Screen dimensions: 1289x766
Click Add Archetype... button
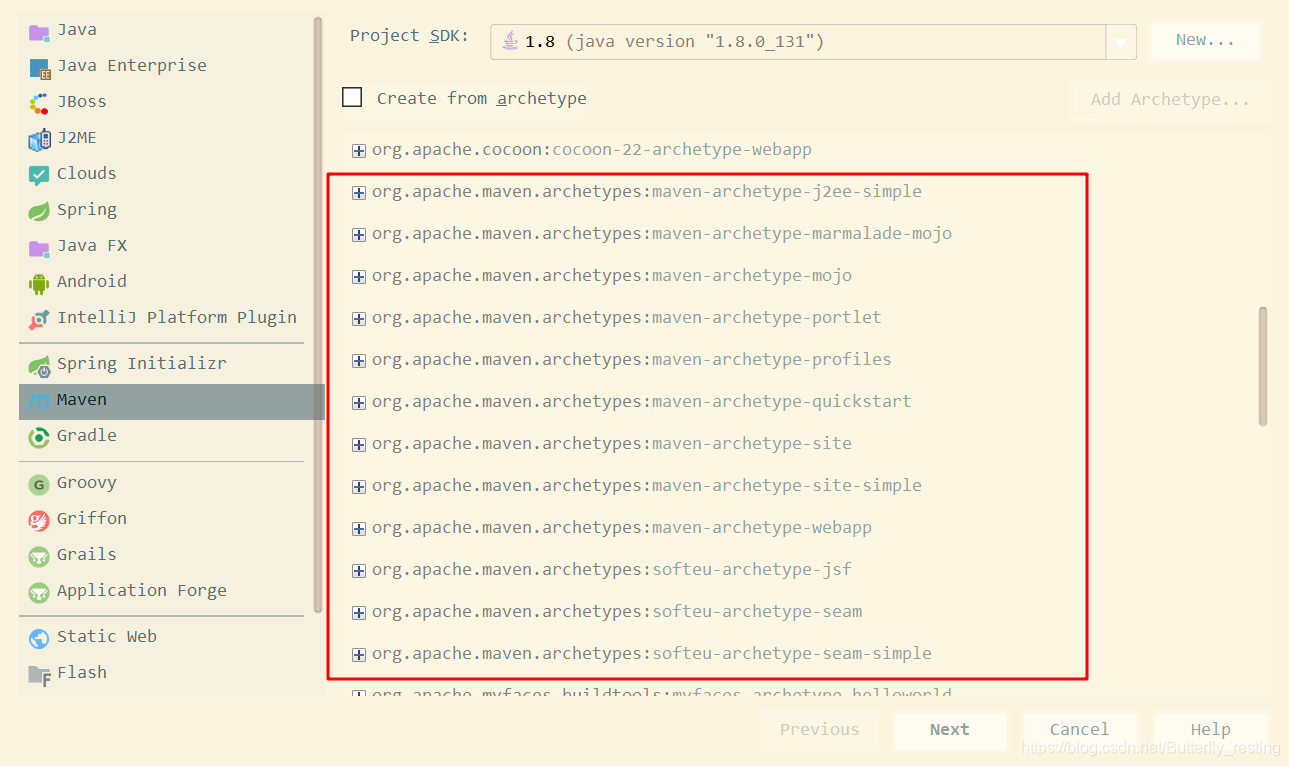[1170, 100]
